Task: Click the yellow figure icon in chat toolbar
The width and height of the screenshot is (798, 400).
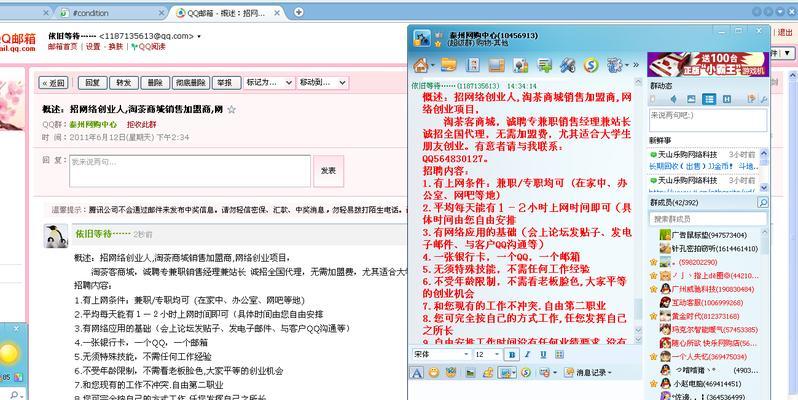Action: (488, 373)
